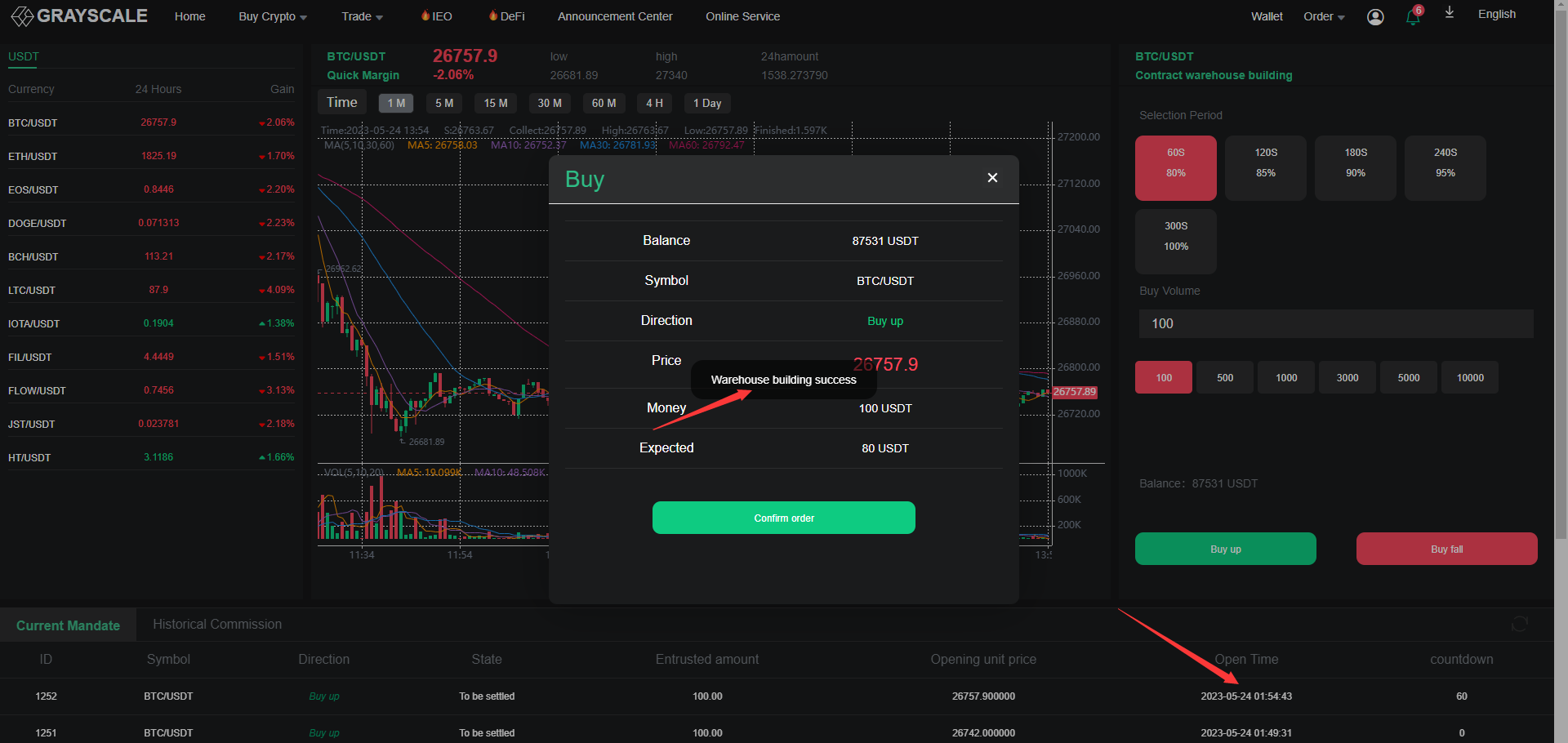Image resolution: width=1568 pixels, height=743 pixels.
Task: Choose the 1000 buy volume preset
Action: click(x=1286, y=377)
